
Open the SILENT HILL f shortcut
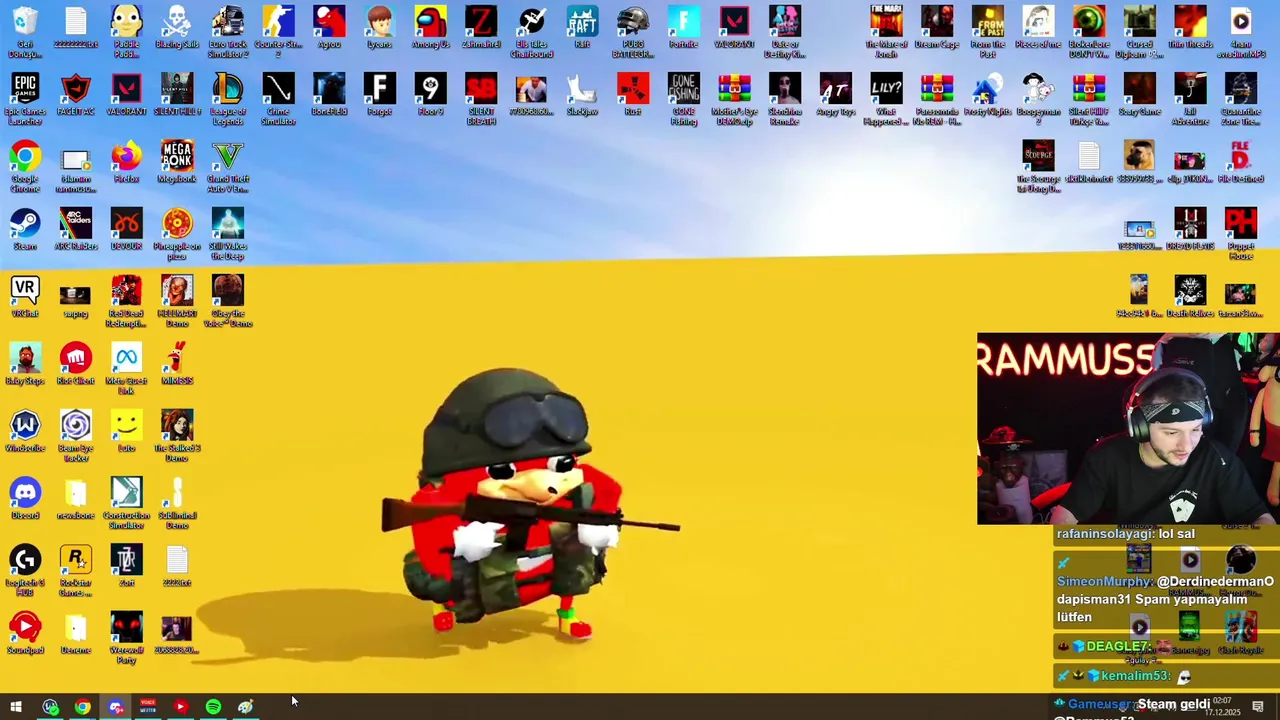(x=177, y=94)
